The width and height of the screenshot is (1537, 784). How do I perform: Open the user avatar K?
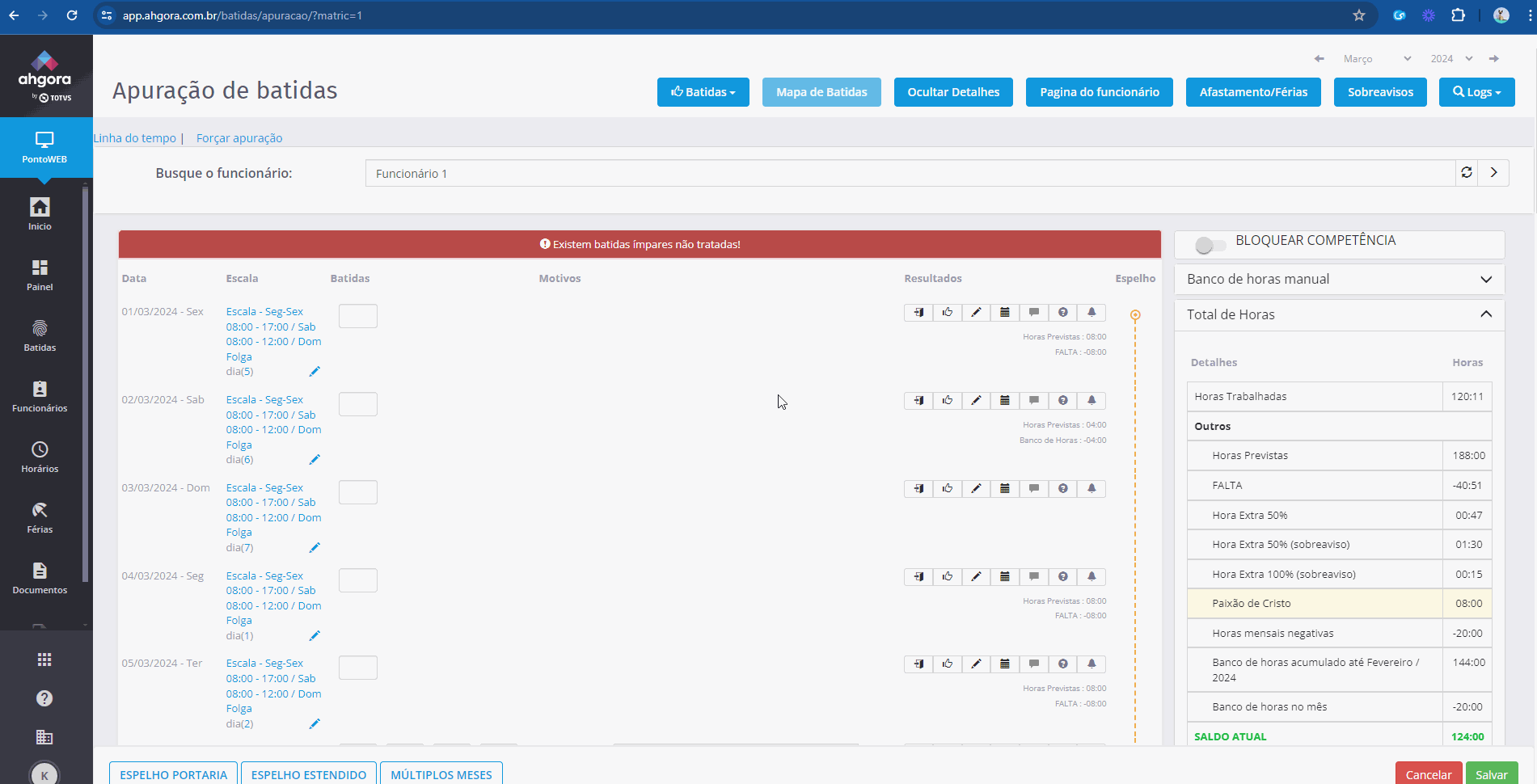[x=44, y=773]
